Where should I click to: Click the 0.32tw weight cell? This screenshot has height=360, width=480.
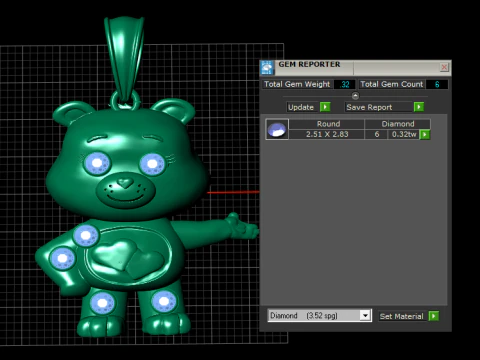coord(404,134)
